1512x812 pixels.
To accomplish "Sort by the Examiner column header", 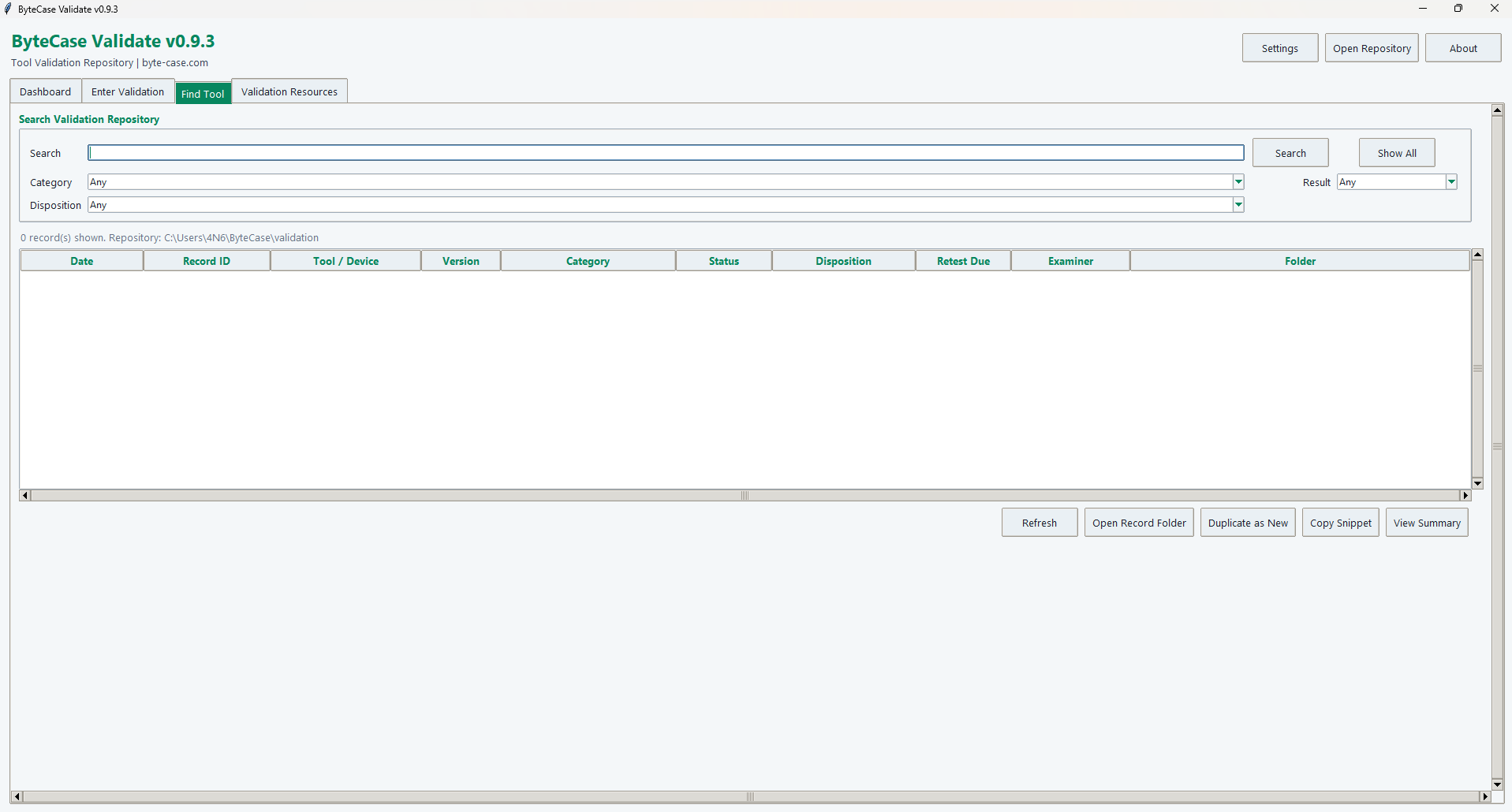I will click(1070, 261).
